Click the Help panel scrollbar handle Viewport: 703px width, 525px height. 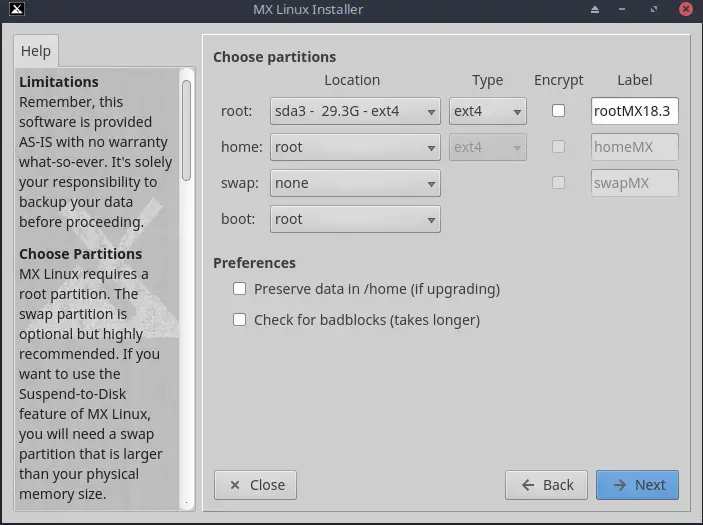(x=187, y=130)
